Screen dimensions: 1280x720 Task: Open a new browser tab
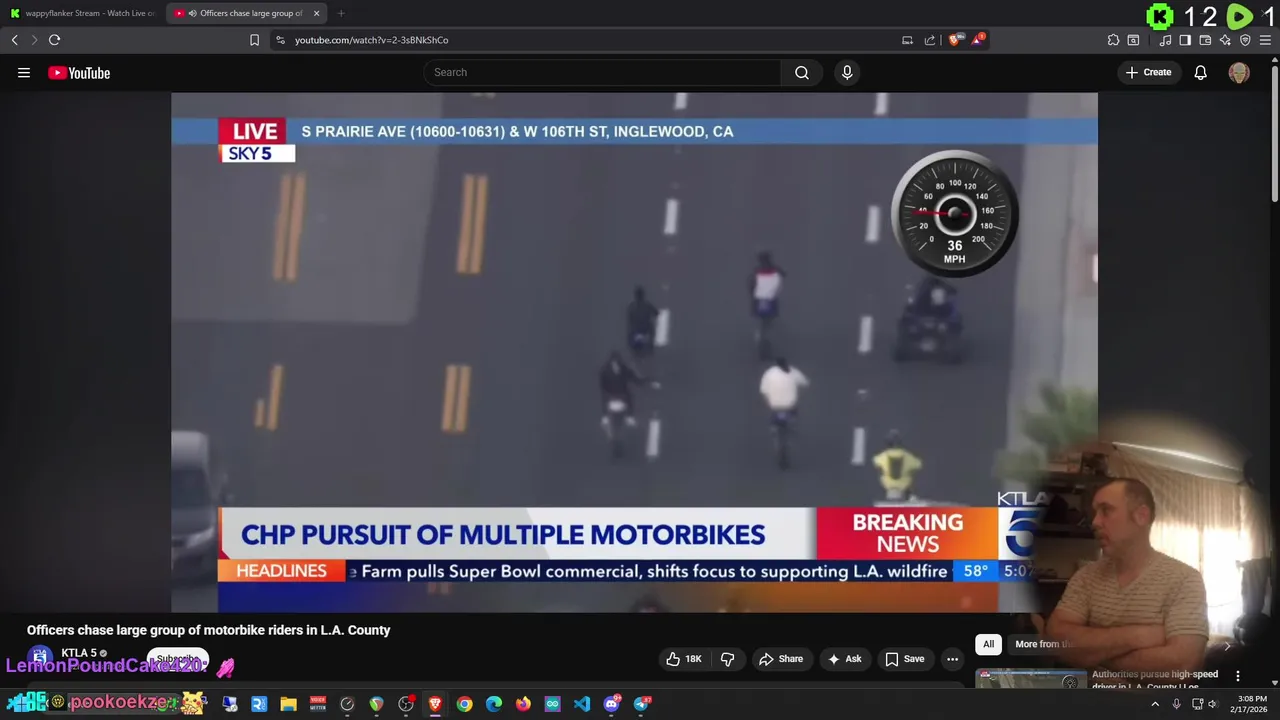(x=341, y=13)
